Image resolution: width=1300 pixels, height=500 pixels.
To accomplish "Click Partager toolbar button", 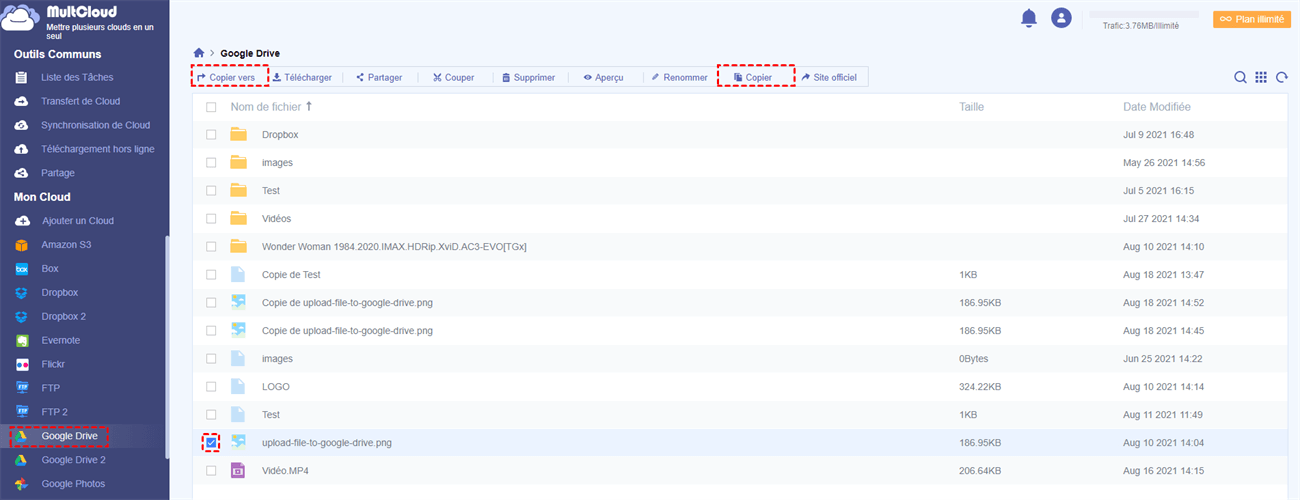I will pyautogui.click(x=379, y=77).
